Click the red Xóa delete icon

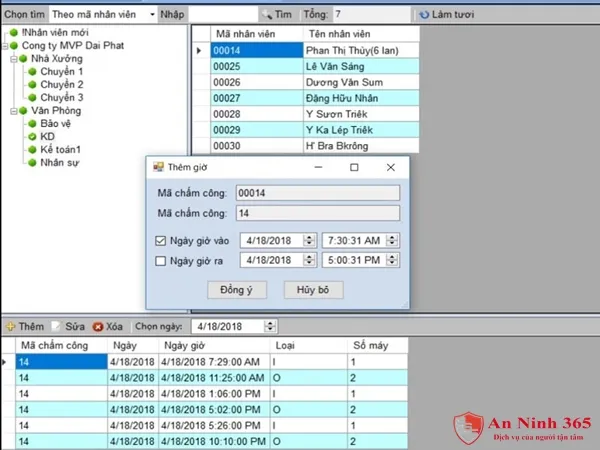(97, 326)
